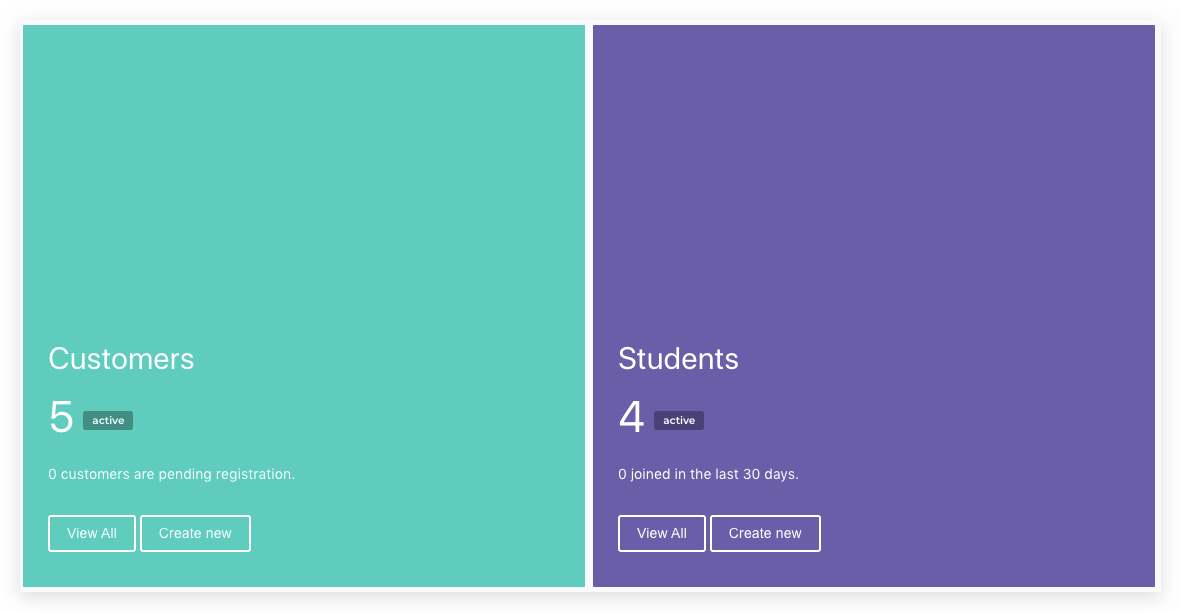Viewport: 1181px width, 612px height.
Task: Open View All in the Students card
Action: [661, 533]
